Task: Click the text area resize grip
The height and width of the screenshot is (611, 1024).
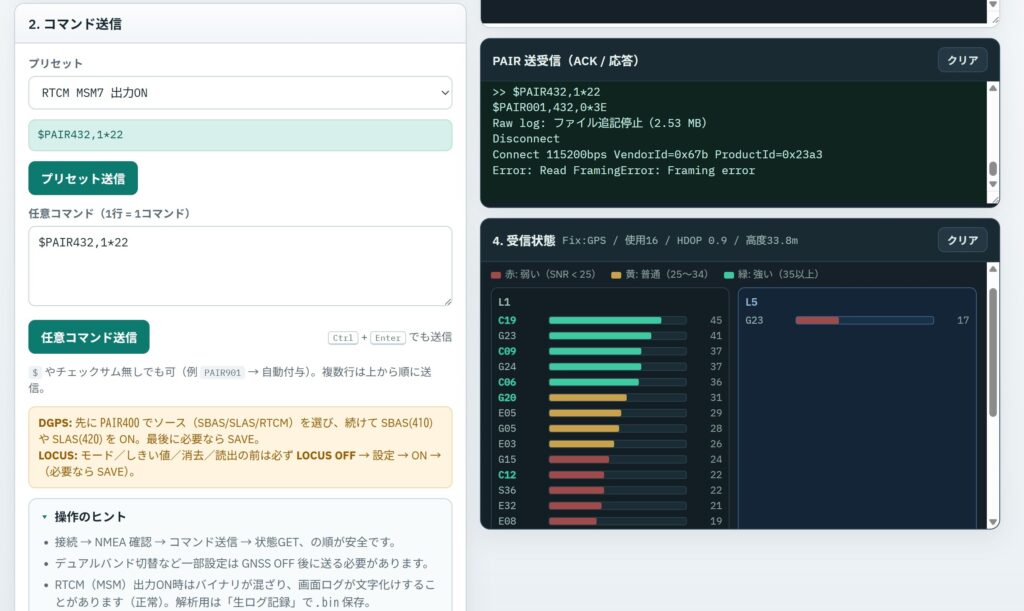Action: (x=447, y=301)
